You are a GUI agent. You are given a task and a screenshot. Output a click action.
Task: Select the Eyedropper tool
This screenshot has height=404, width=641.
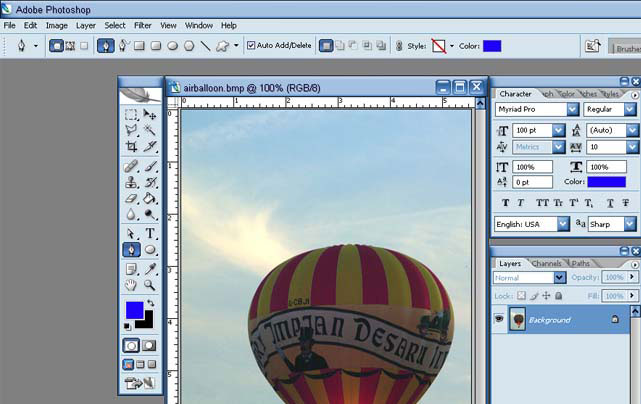pos(150,269)
